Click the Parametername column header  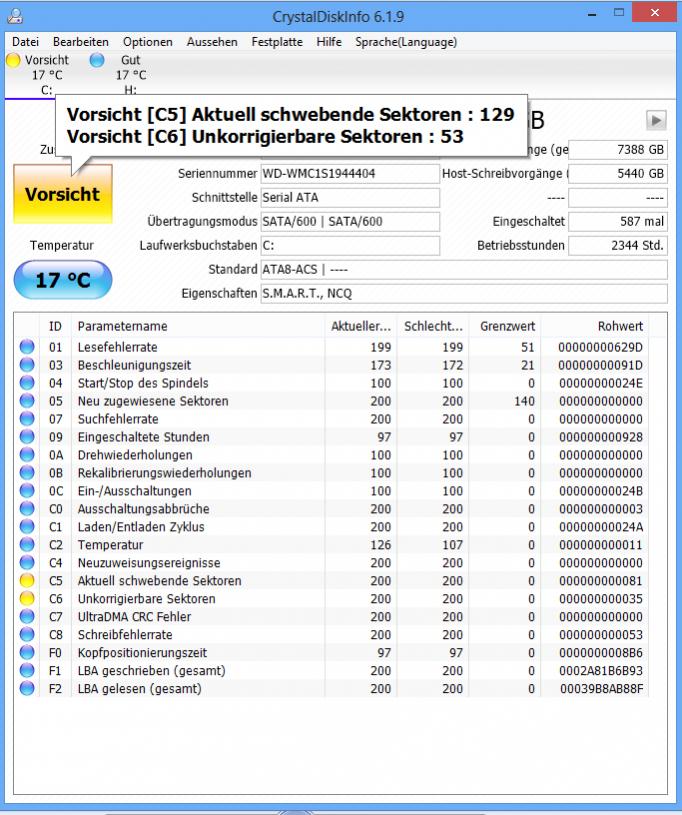tap(198, 326)
